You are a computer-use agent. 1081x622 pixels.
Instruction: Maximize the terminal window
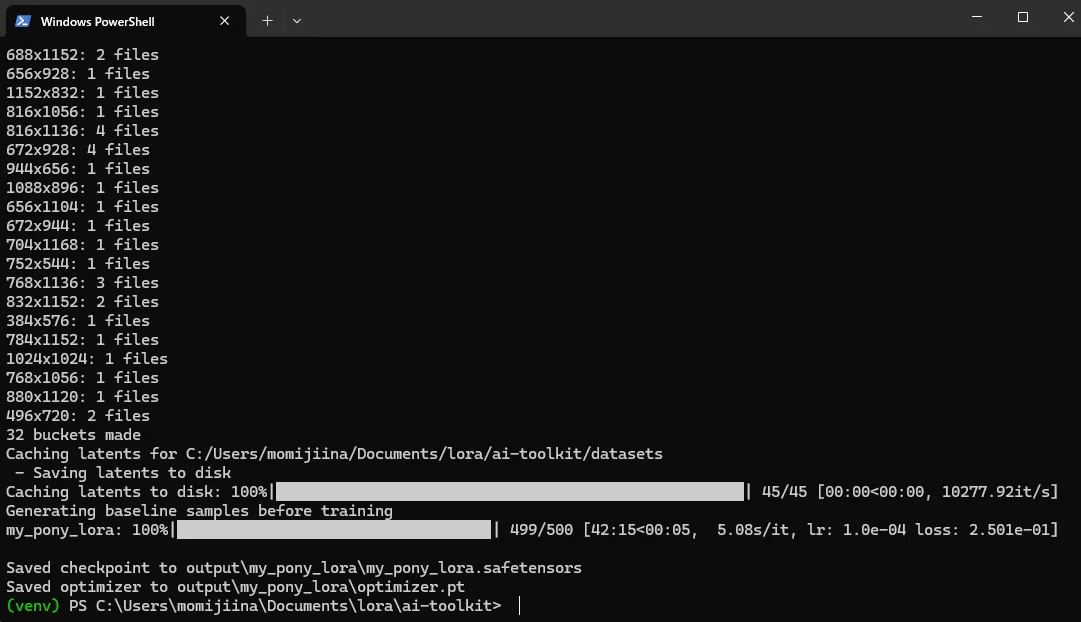(x=1023, y=18)
